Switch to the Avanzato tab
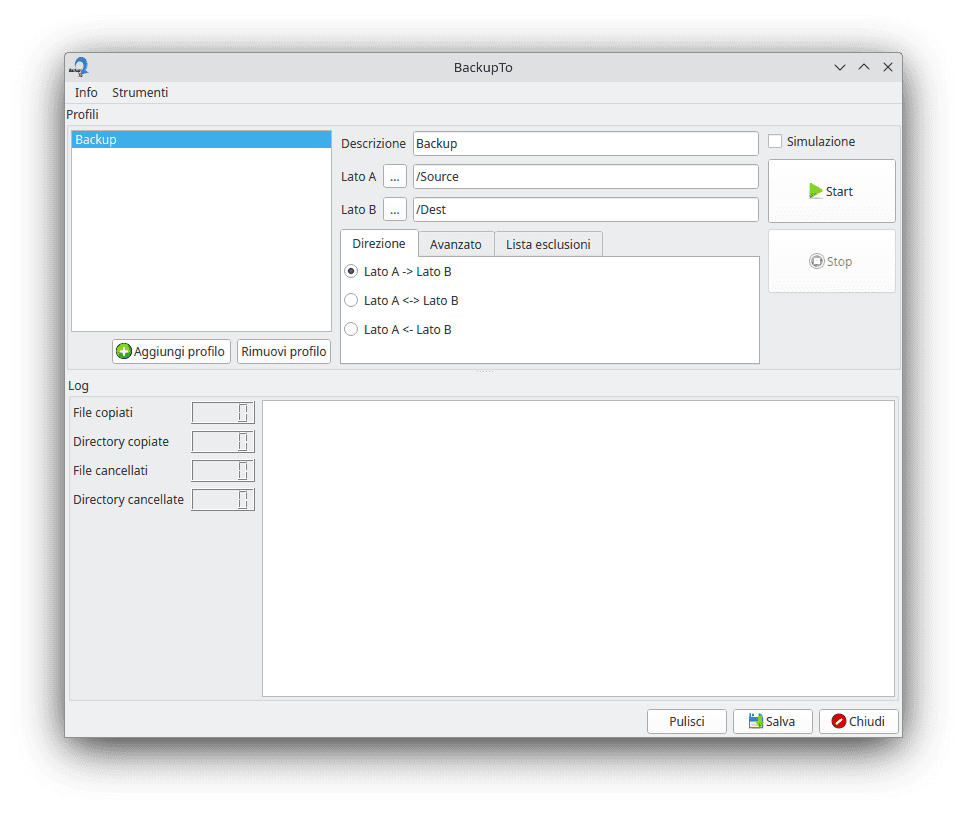Screen dimensions: 967x814 click(456, 245)
